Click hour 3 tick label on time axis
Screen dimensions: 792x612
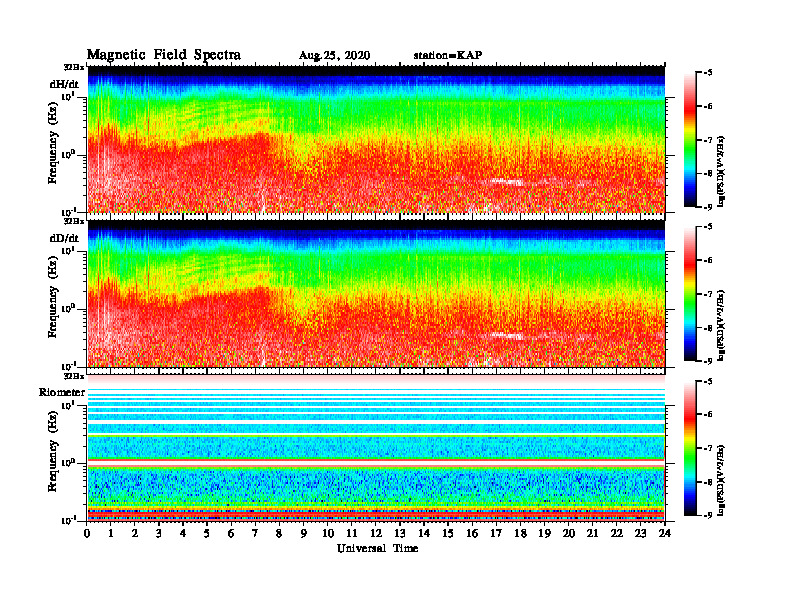tap(159, 533)
